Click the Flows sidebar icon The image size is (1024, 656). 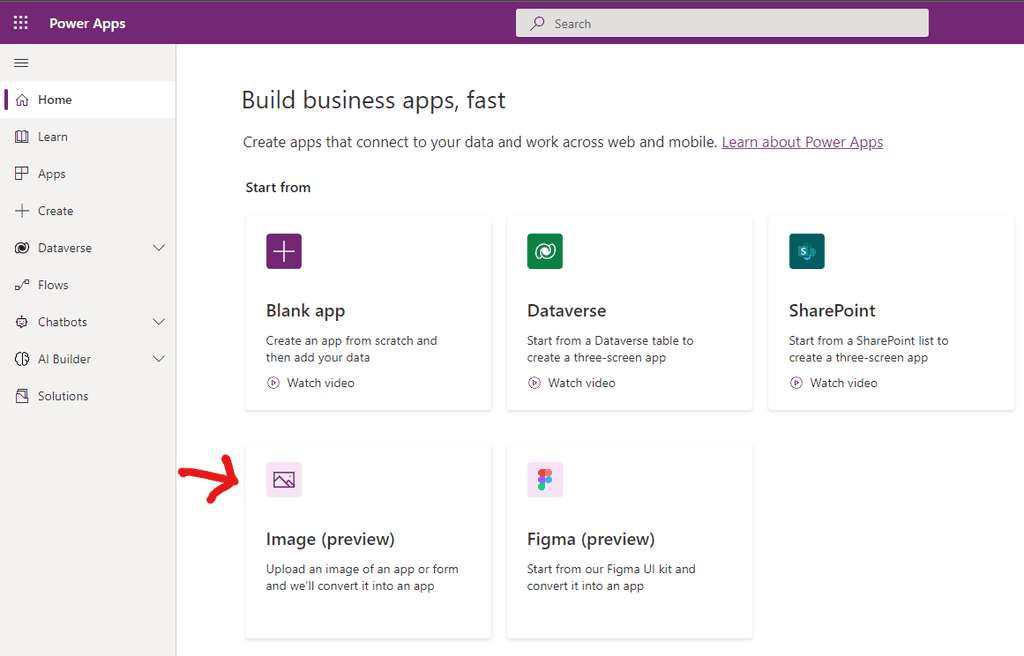click(22, 285)
